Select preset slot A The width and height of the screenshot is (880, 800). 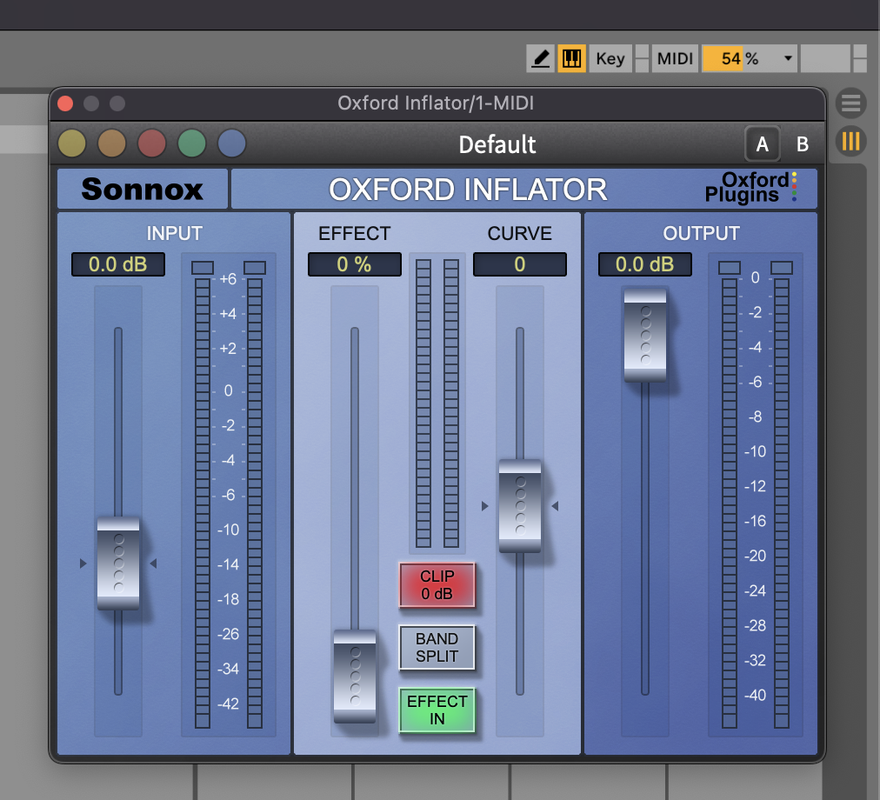pyautogui.click(x=762, y=144)
